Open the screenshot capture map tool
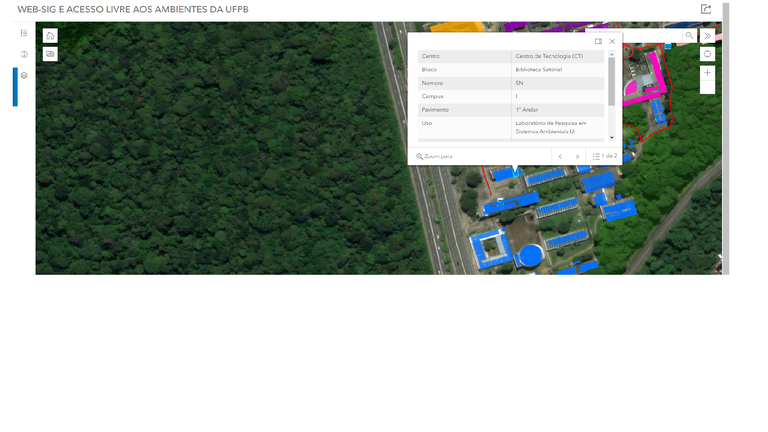 point(50,54)
